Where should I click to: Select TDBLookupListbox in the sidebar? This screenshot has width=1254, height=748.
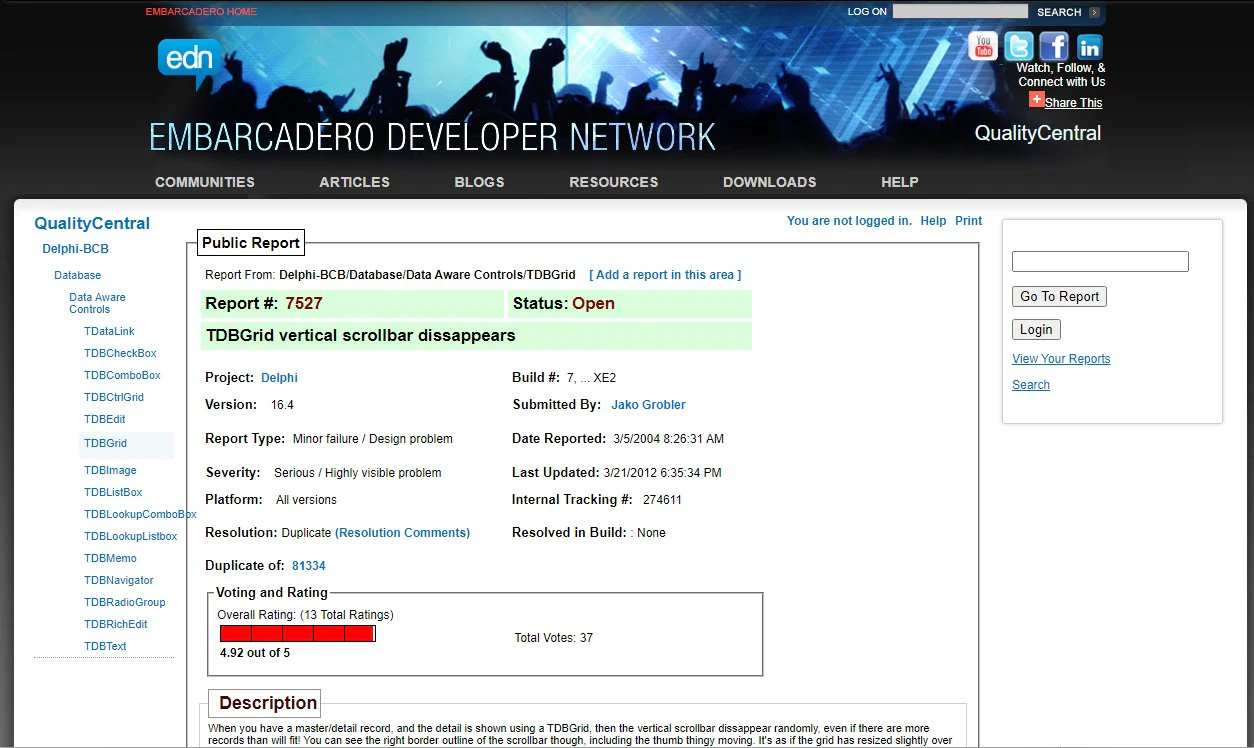point(131,536)
